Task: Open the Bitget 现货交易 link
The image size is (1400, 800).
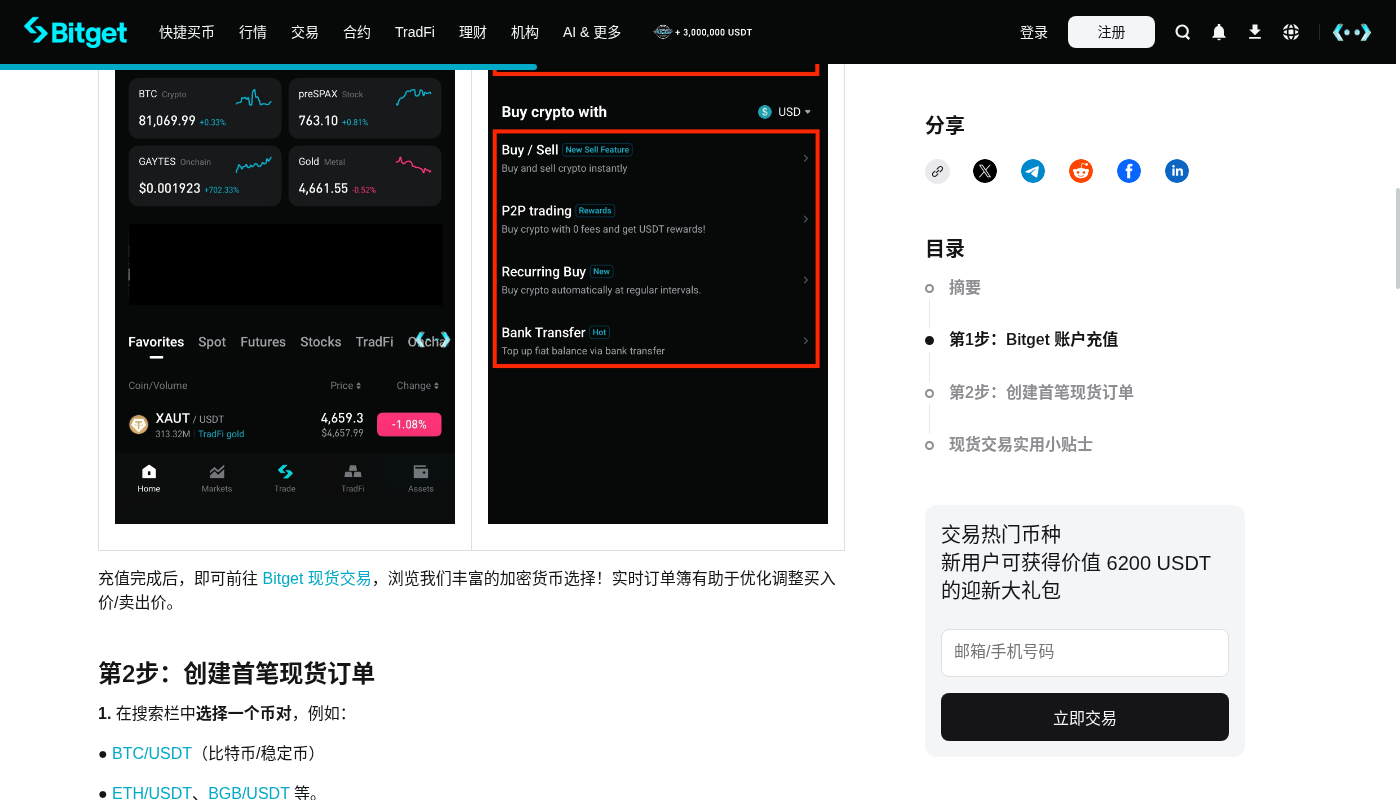Action: (316, 578)
